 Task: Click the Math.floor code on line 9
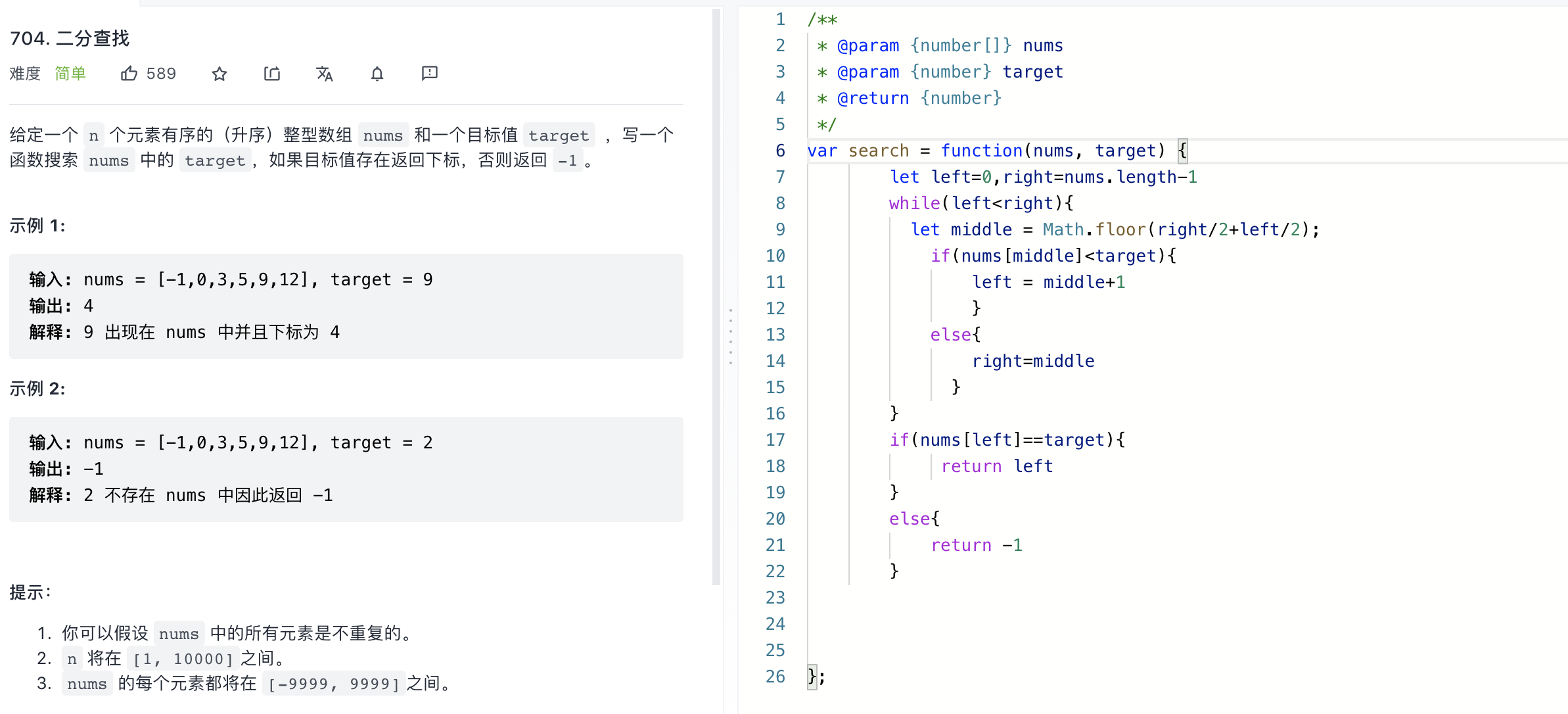[x=1094, y=229]
